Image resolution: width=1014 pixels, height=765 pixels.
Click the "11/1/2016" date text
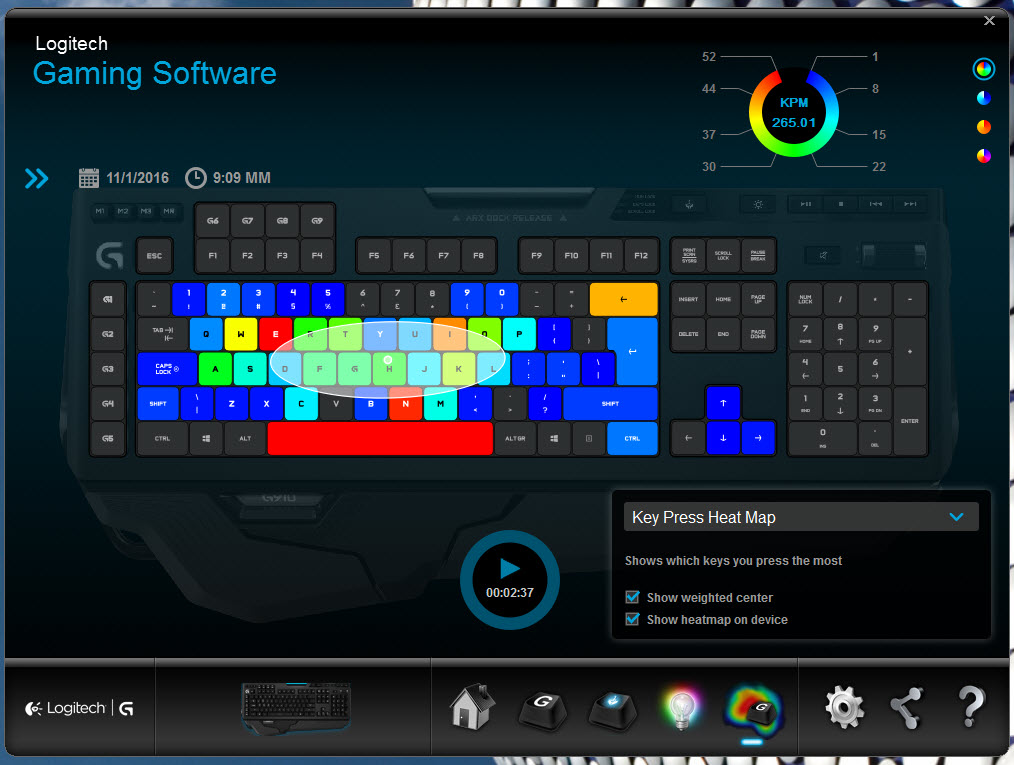tap(137, 178)
